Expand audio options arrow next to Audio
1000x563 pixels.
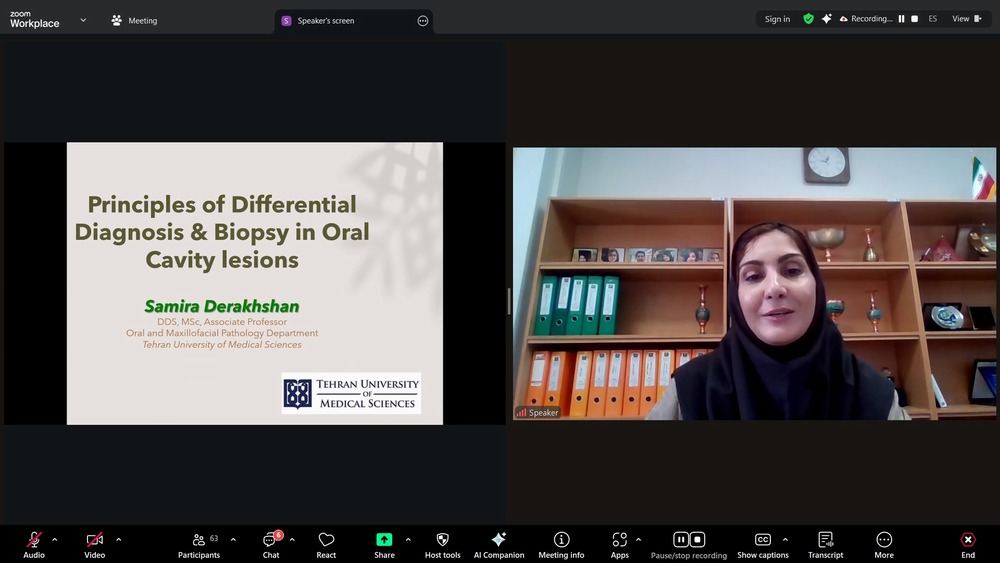(54, 539)
